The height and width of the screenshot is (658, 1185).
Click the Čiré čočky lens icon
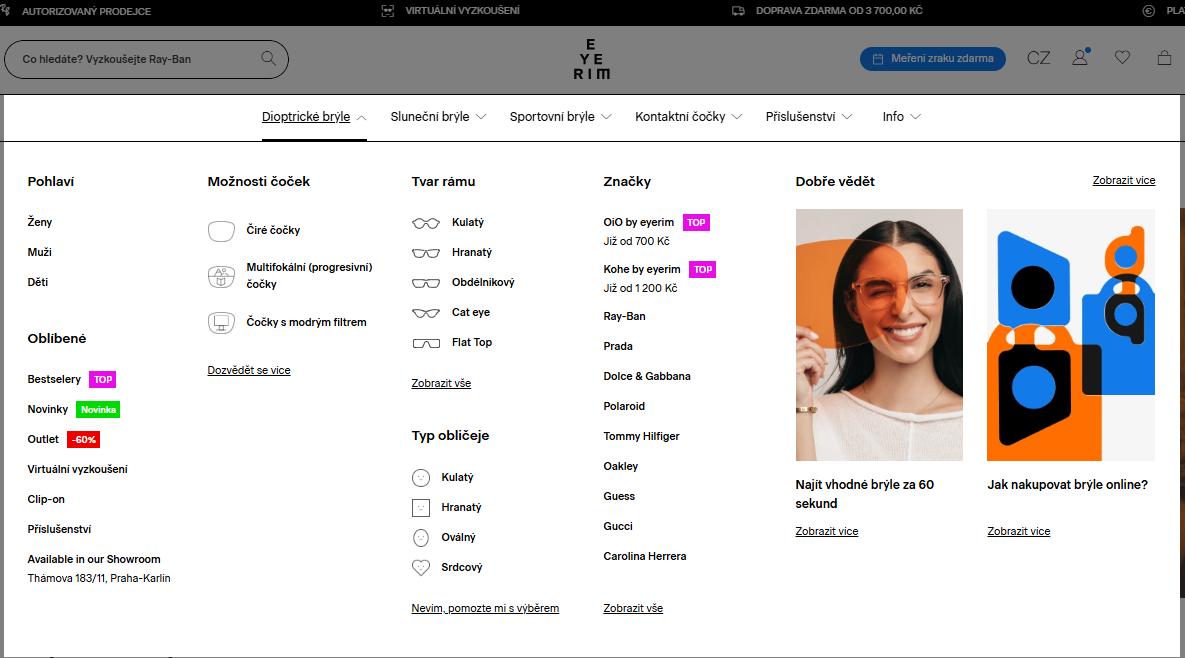point(221,231)
